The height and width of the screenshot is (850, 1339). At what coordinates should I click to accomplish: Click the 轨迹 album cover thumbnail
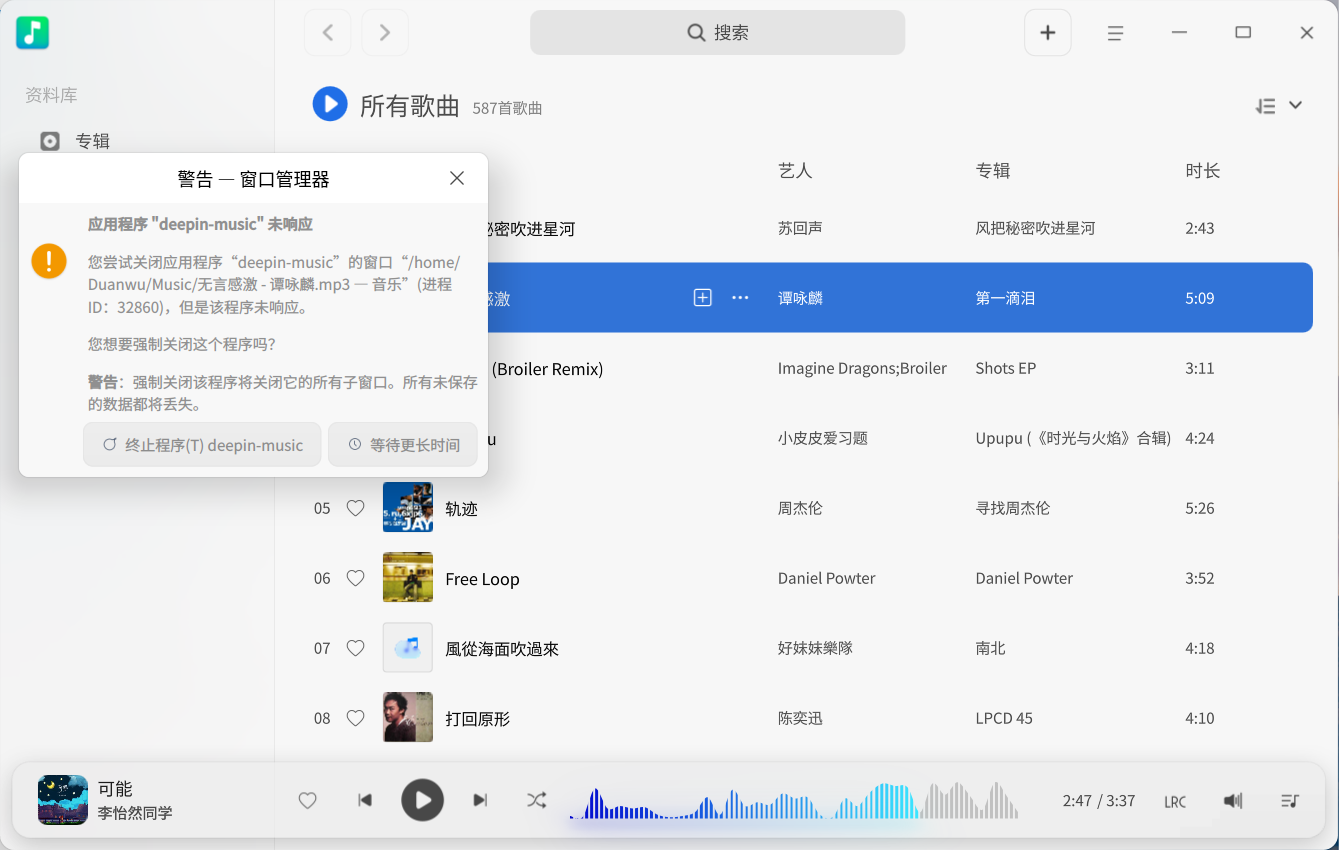pyautogui.click(x=408, y=507)
